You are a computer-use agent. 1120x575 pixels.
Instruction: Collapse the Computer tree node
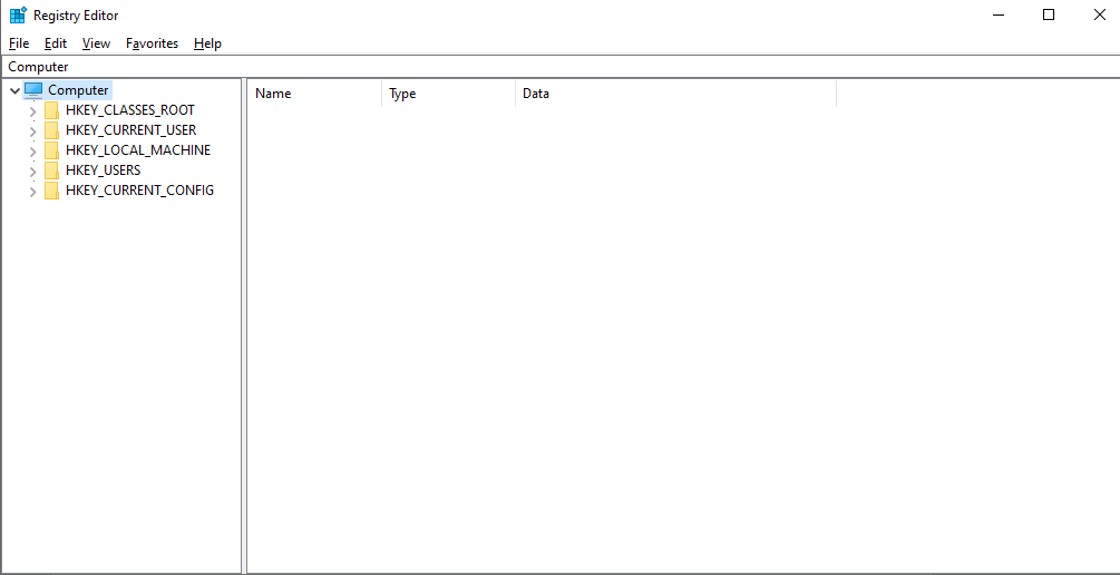[x=15, y=91]
